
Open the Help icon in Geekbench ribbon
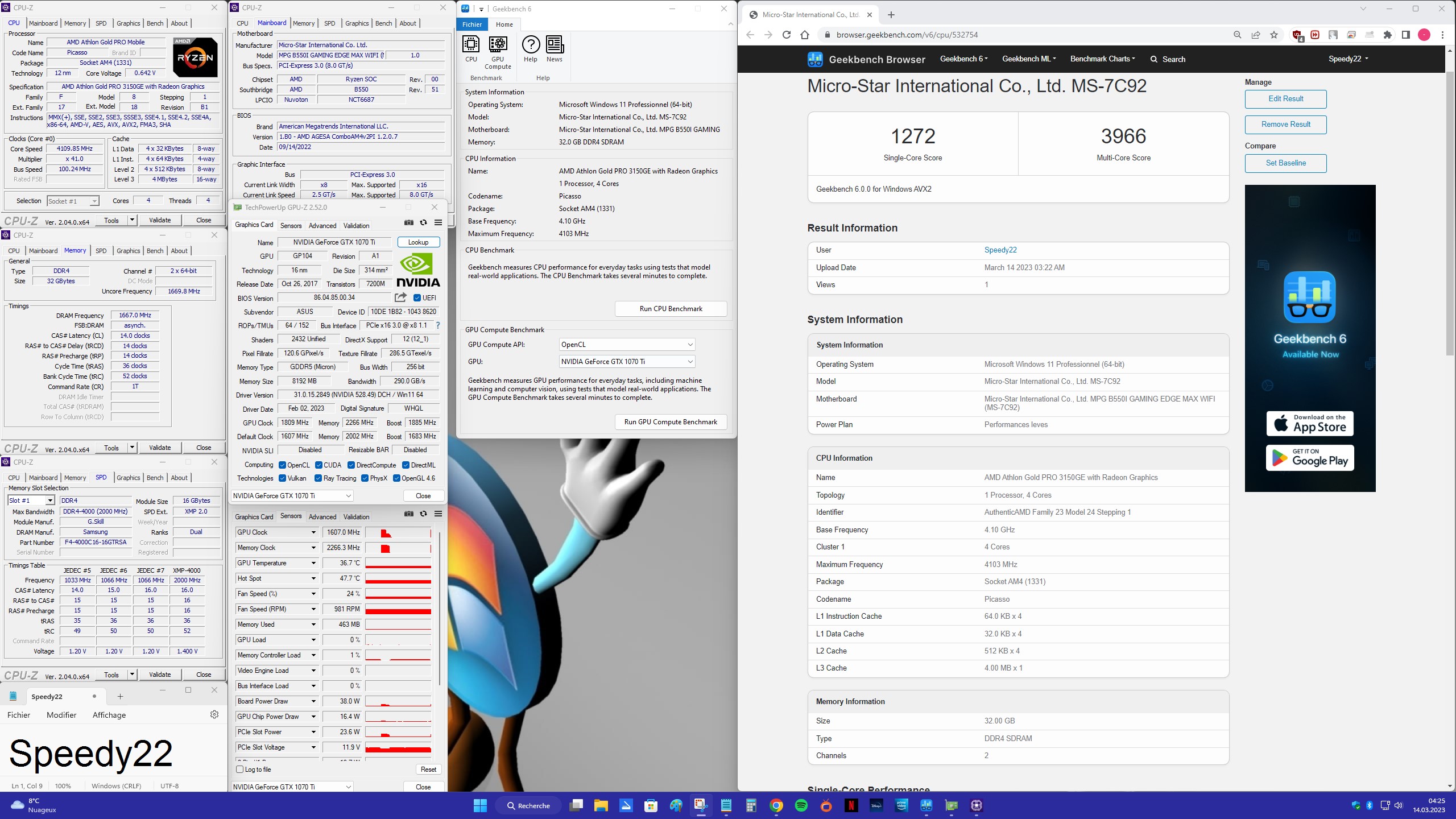pyautogui.click(x=530, y=48)
